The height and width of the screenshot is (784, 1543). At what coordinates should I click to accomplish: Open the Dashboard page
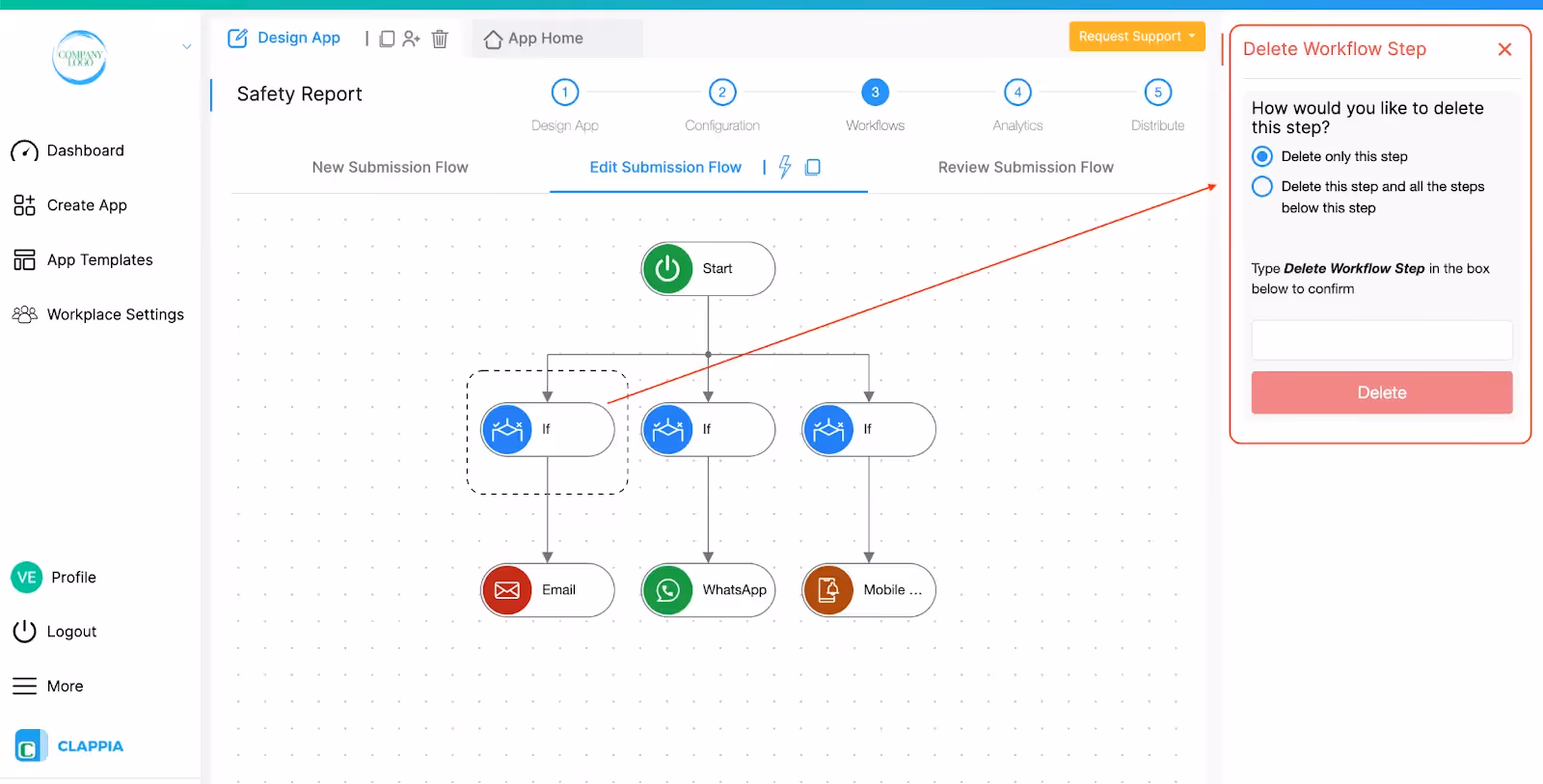coord(68,150)
